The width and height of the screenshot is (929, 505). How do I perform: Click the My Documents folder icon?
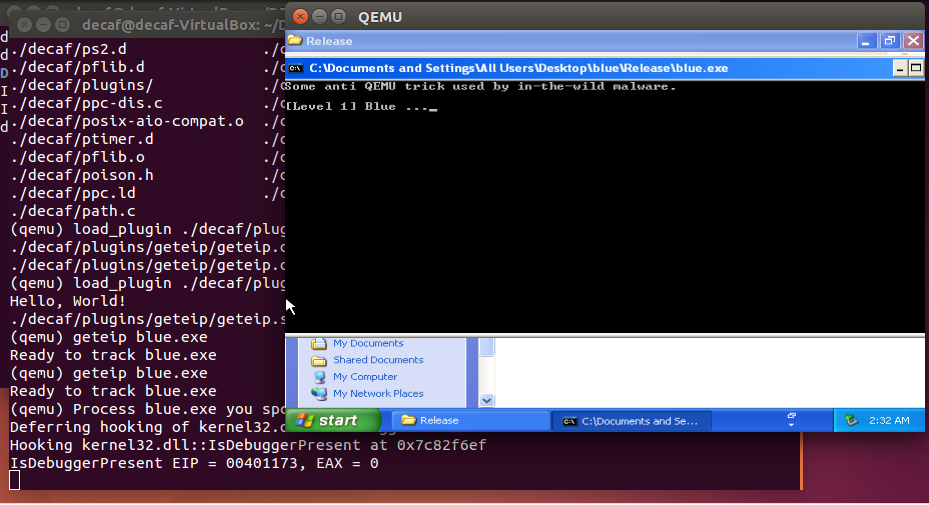point(319,343)
